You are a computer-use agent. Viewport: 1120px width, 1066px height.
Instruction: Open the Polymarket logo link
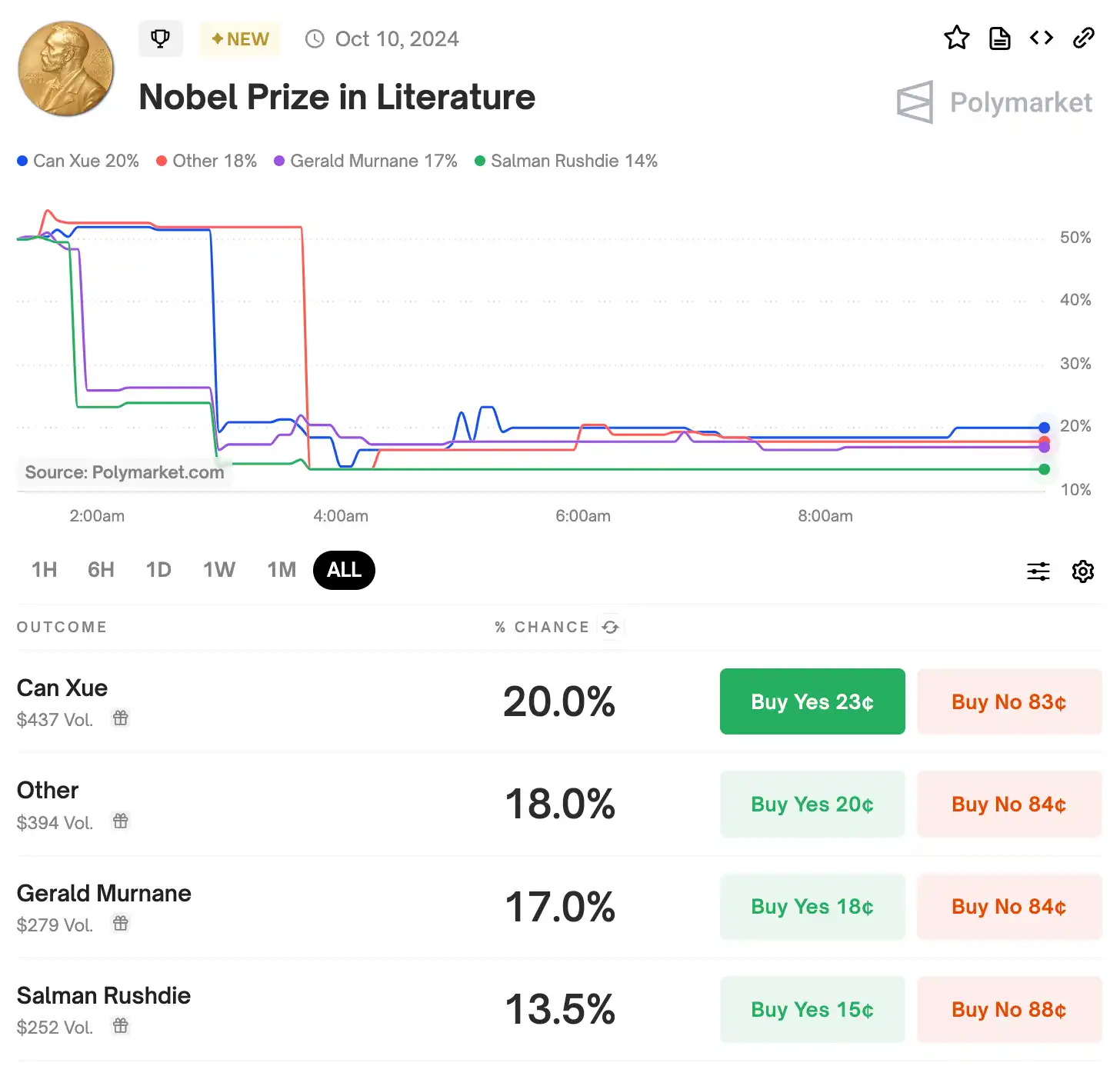(995, 102)
